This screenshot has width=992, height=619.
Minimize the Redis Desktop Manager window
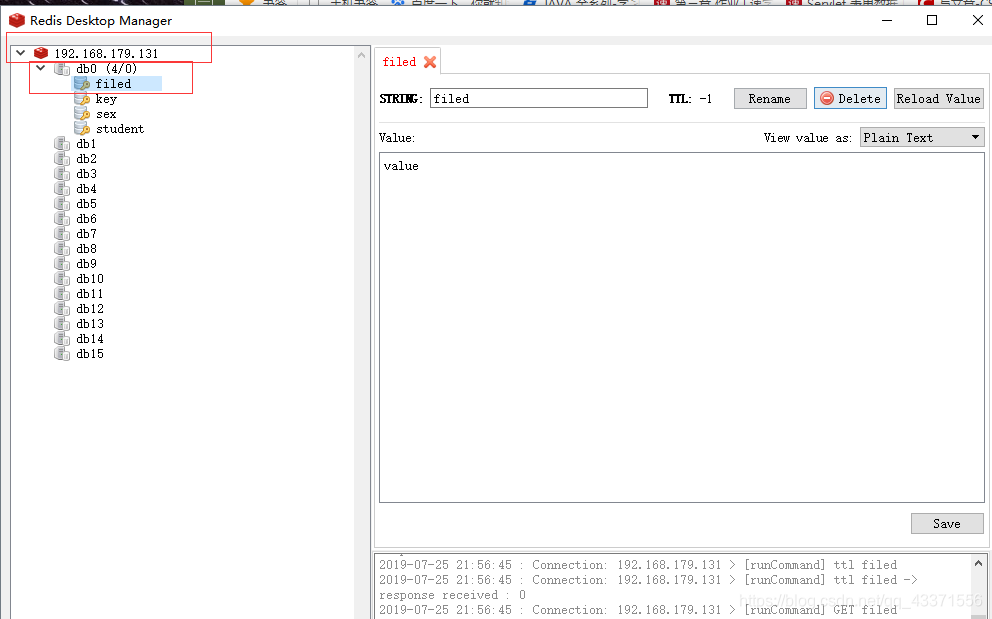click(887, 20)
